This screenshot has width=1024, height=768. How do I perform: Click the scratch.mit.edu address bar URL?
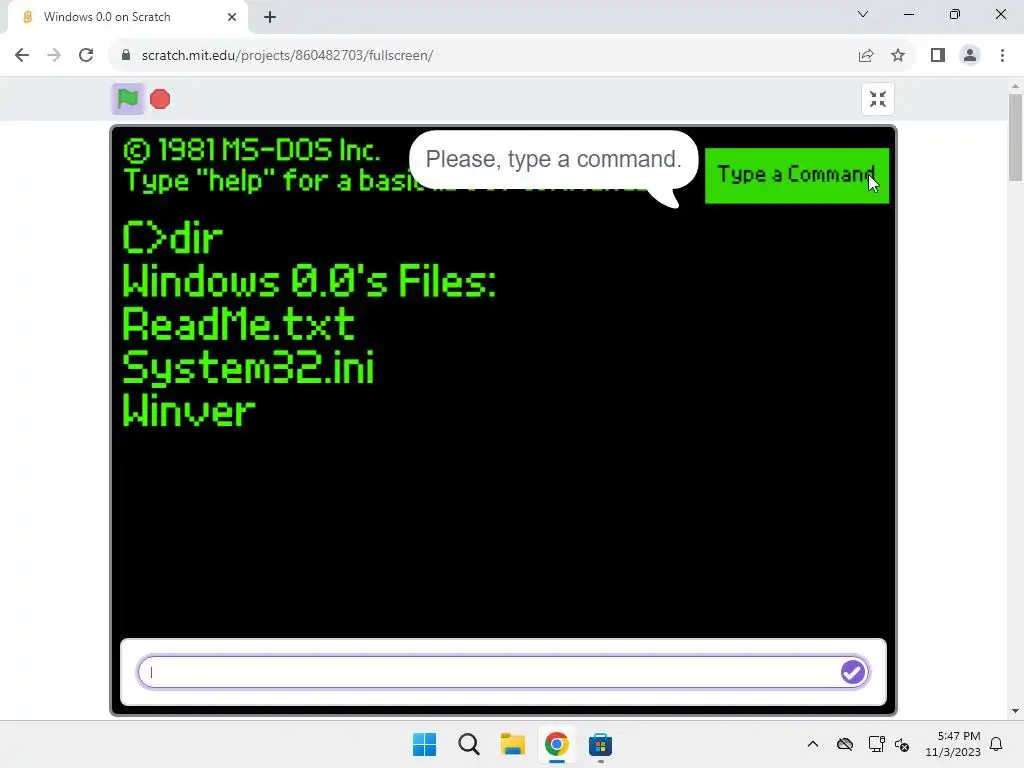287,56
